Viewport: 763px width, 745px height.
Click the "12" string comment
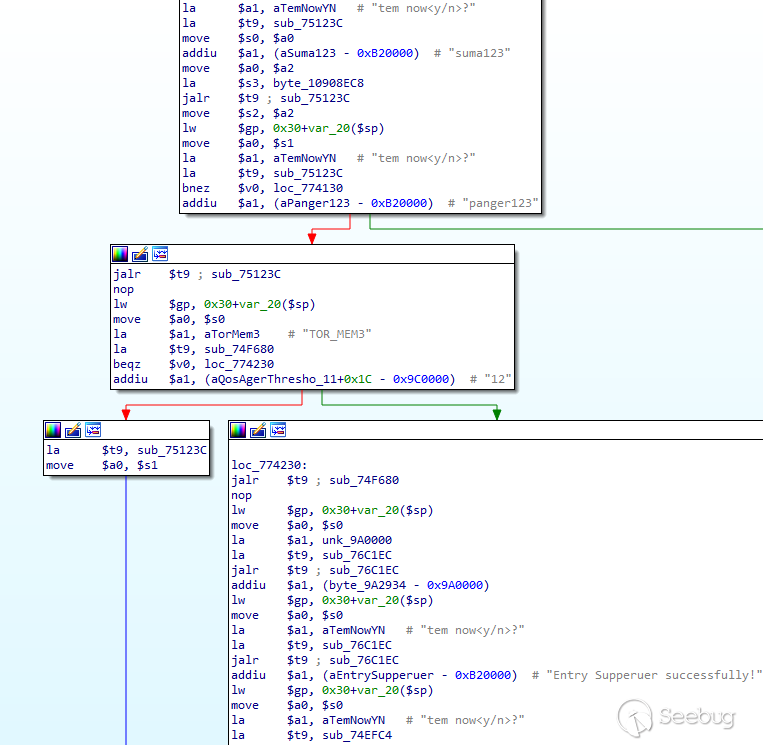pos(497,380)
